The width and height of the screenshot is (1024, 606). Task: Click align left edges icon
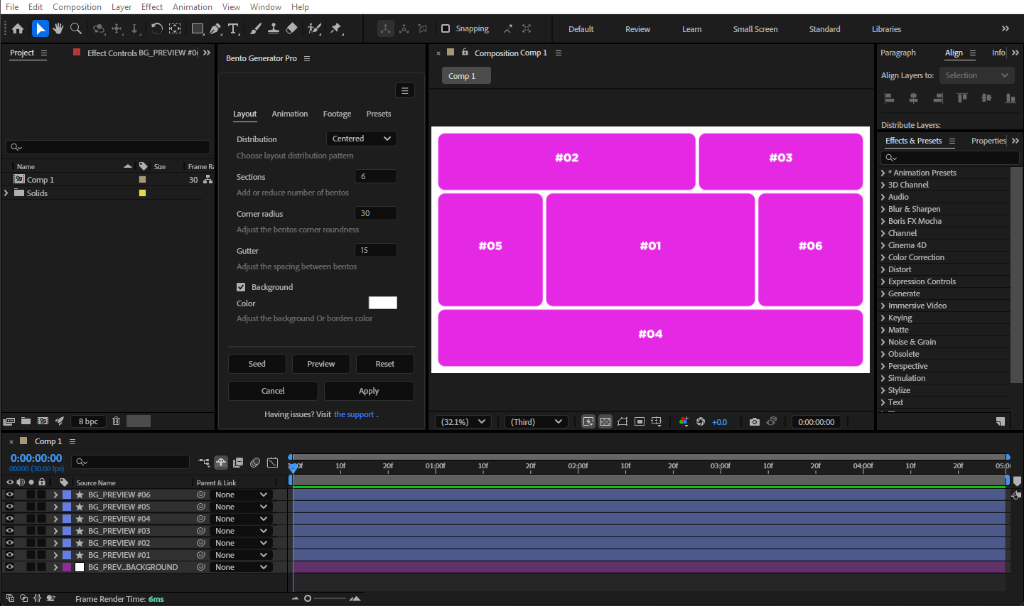coord(889,98)
